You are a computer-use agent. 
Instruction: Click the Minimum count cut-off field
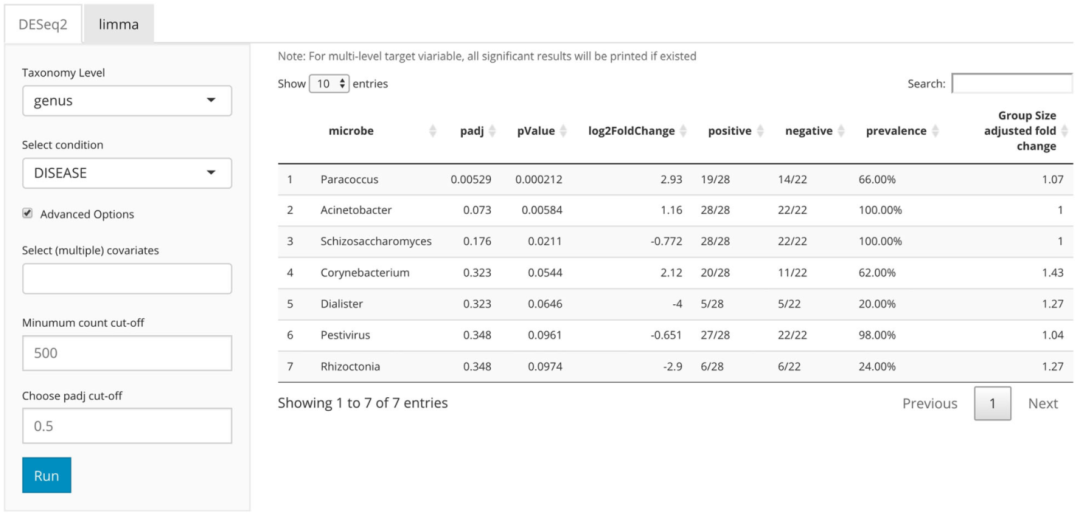(127, 353)
